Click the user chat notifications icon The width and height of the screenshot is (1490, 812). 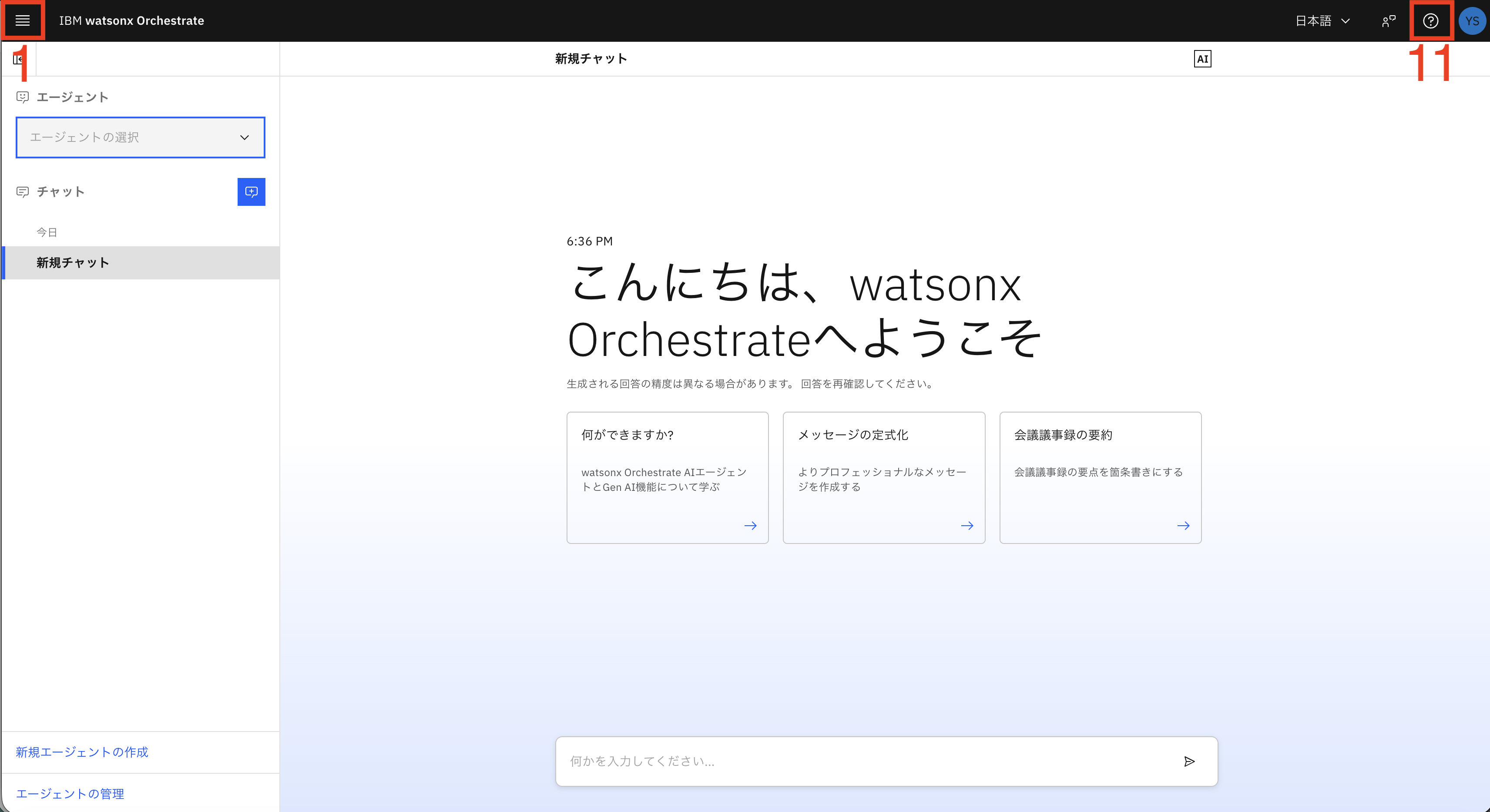[1388, 21]
